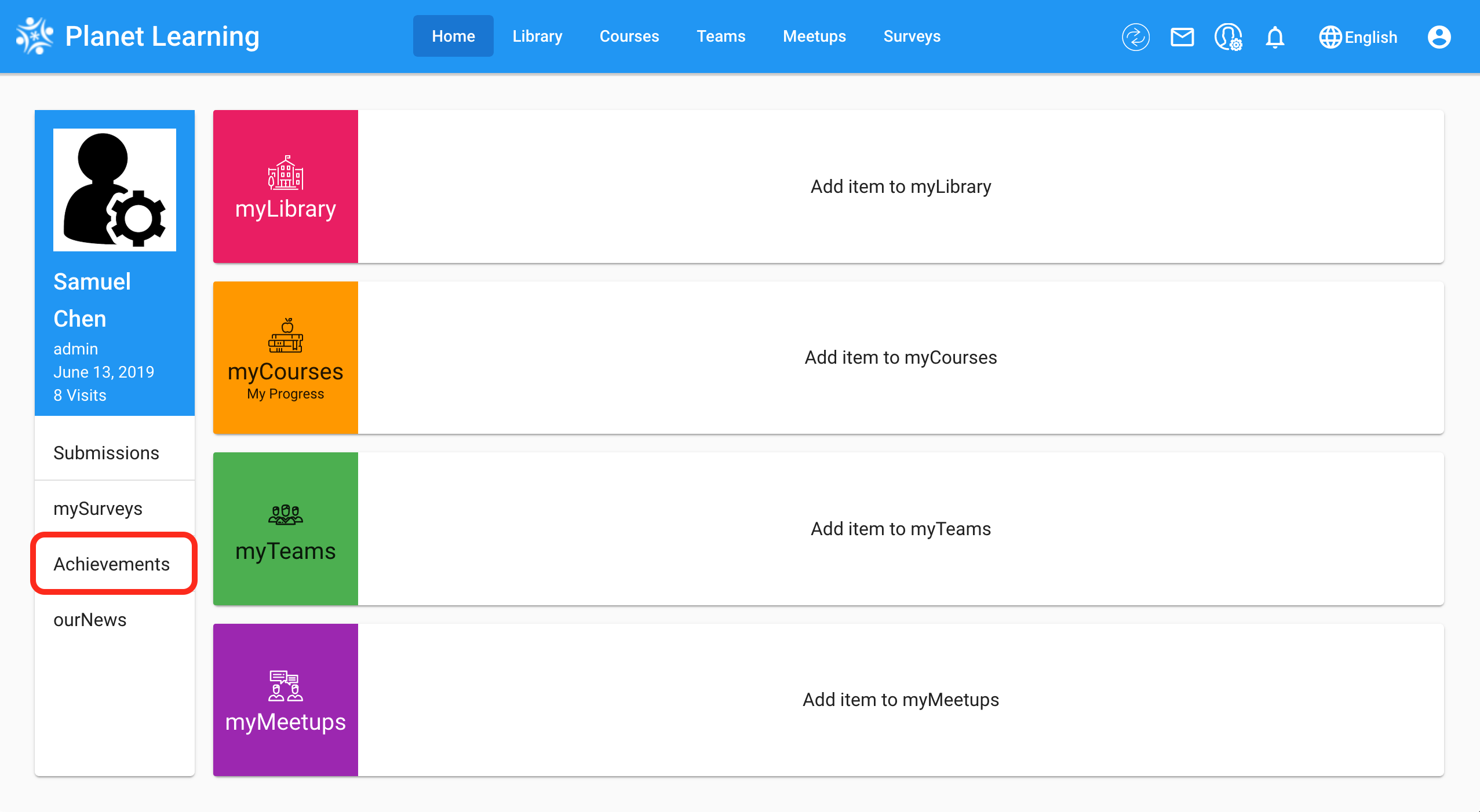Navigate to the Surveys tab
This screenshot has height=812, width=1480.
click(911, 36)
